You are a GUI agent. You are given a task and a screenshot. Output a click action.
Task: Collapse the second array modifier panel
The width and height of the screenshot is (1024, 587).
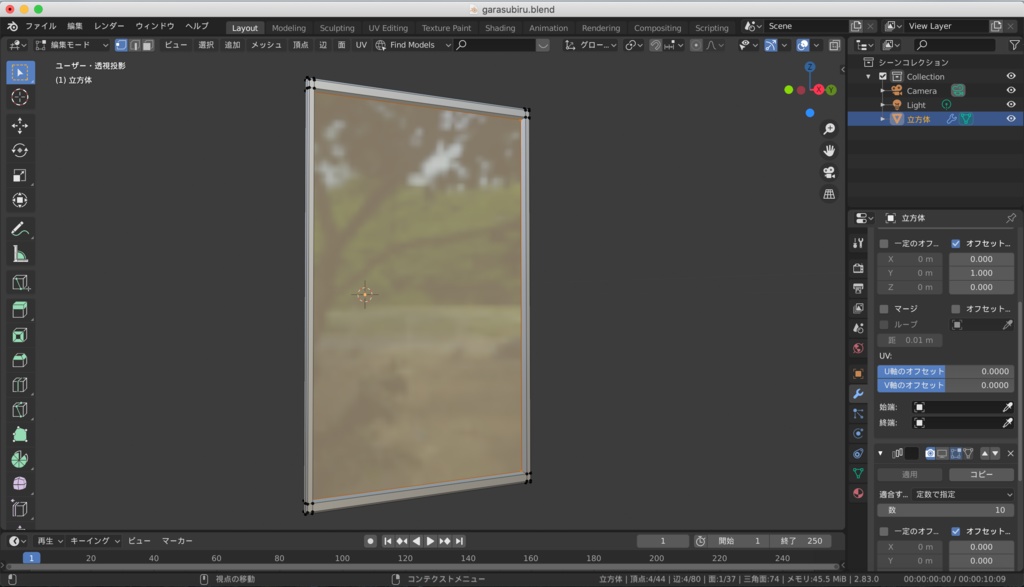pos(880,453)
